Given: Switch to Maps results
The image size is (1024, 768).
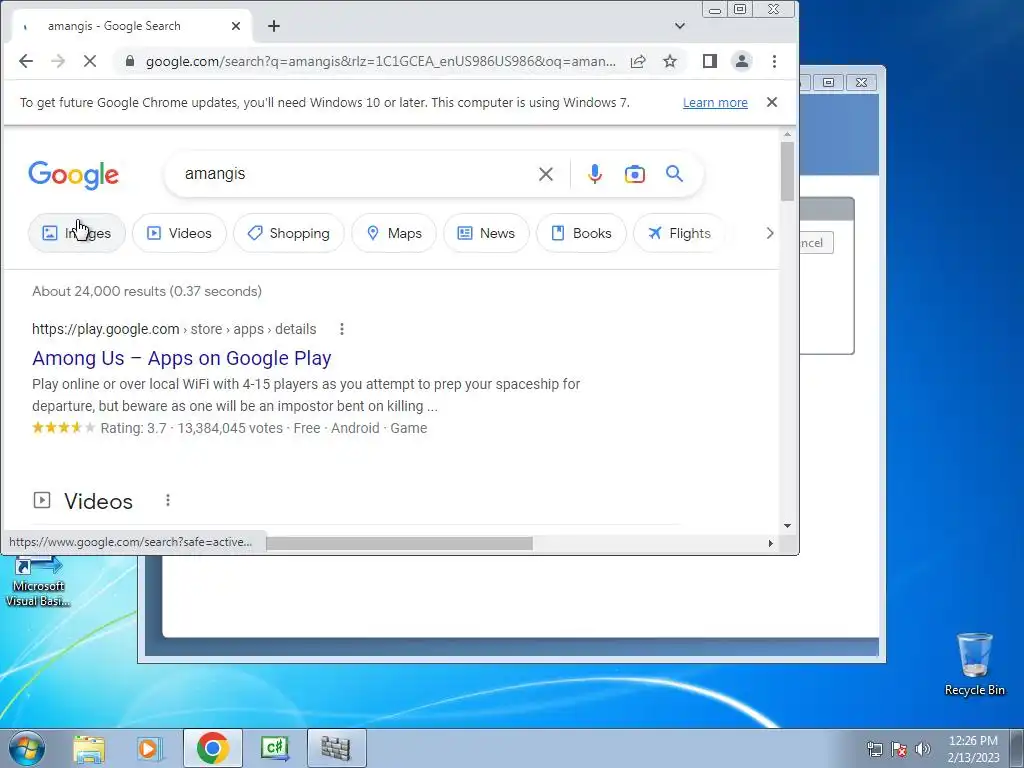Looking at the screenshot, I should point(394,233).
